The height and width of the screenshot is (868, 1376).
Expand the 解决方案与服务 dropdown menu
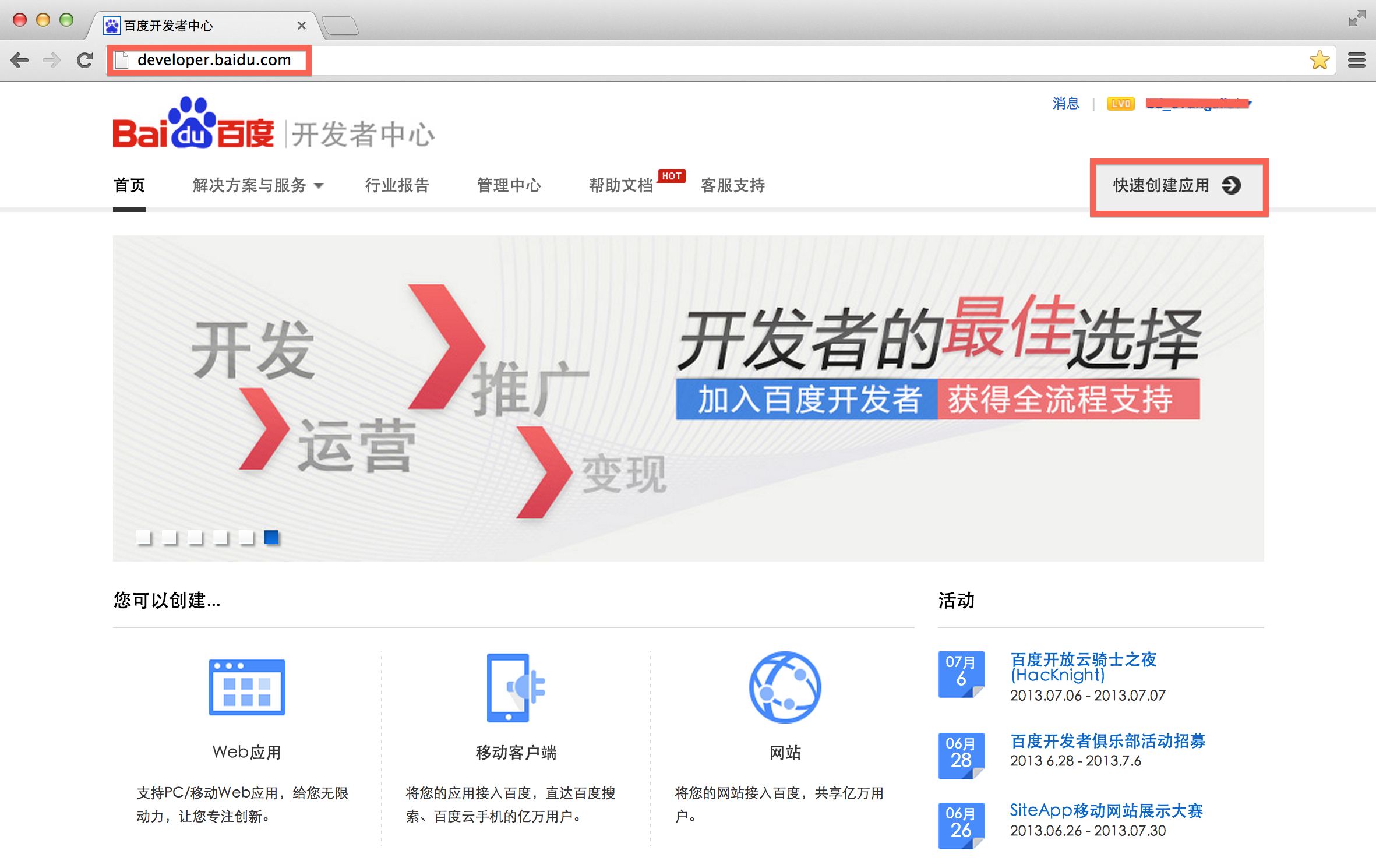pyautogui.click(x=257, y=185)
